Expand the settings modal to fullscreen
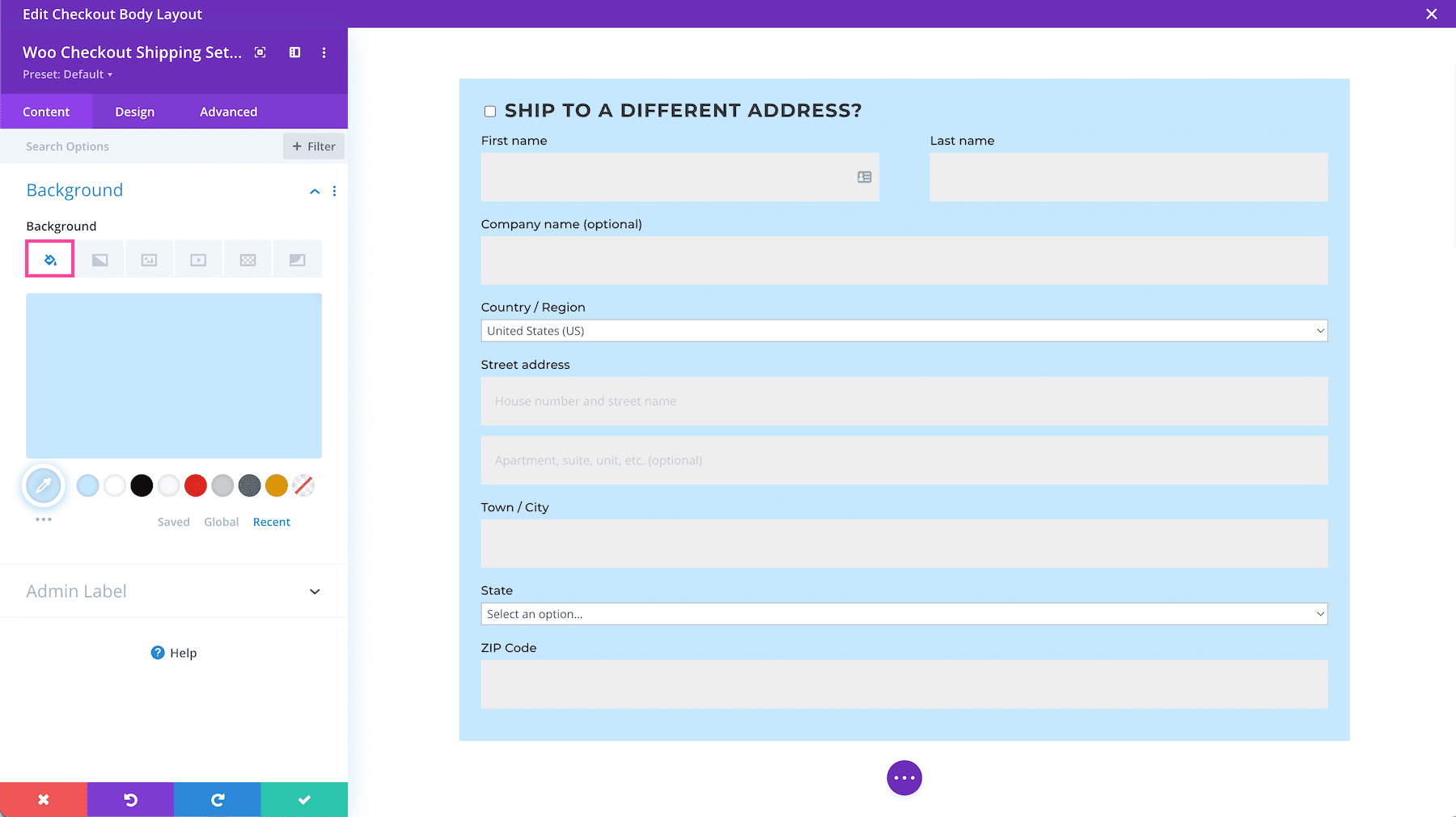Image resolution: width=1456 pixels, height=817 pixels. pyautogui.click(x=260, y=52)
